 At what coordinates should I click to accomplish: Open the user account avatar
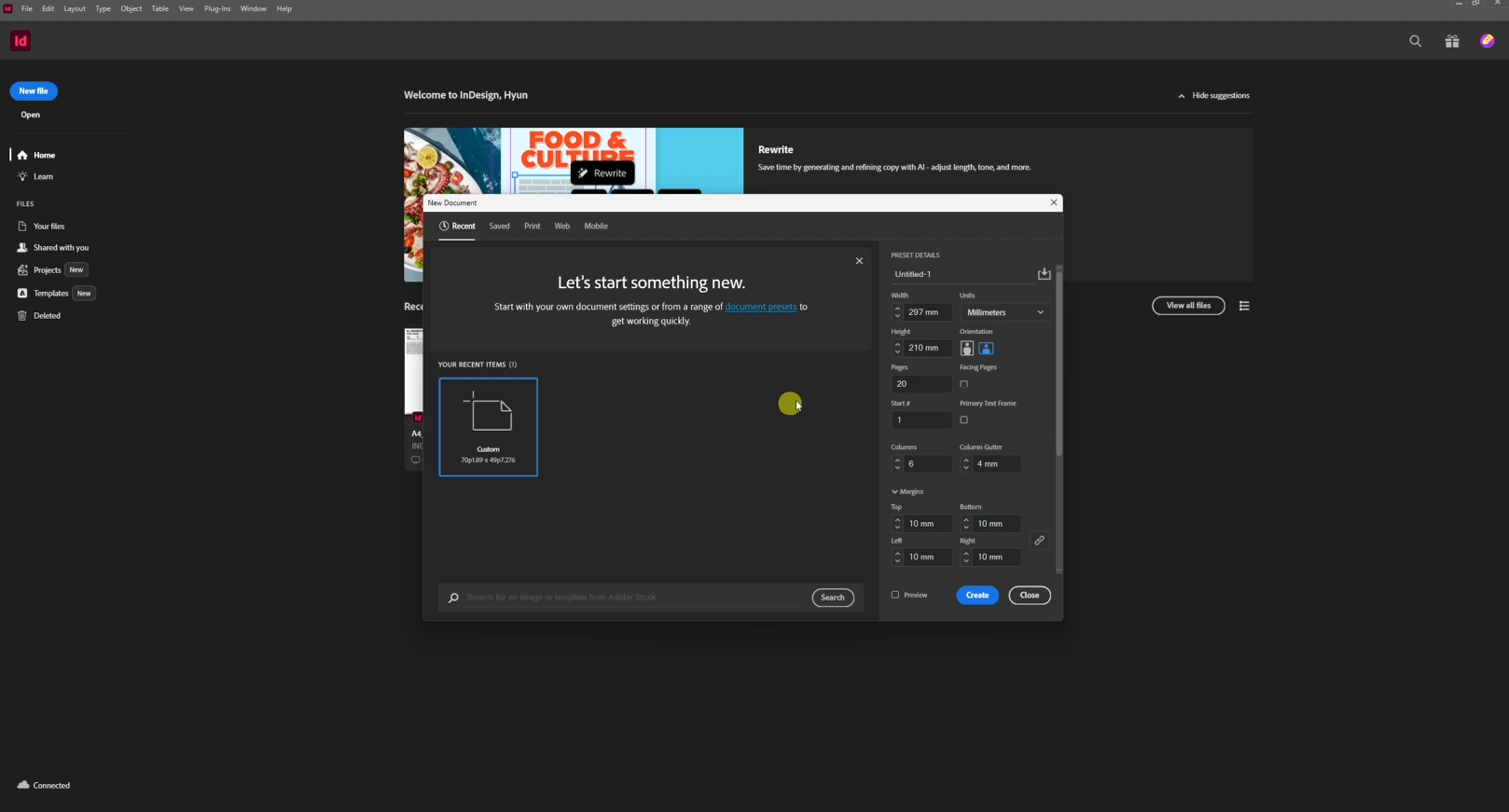[1488, 41]
